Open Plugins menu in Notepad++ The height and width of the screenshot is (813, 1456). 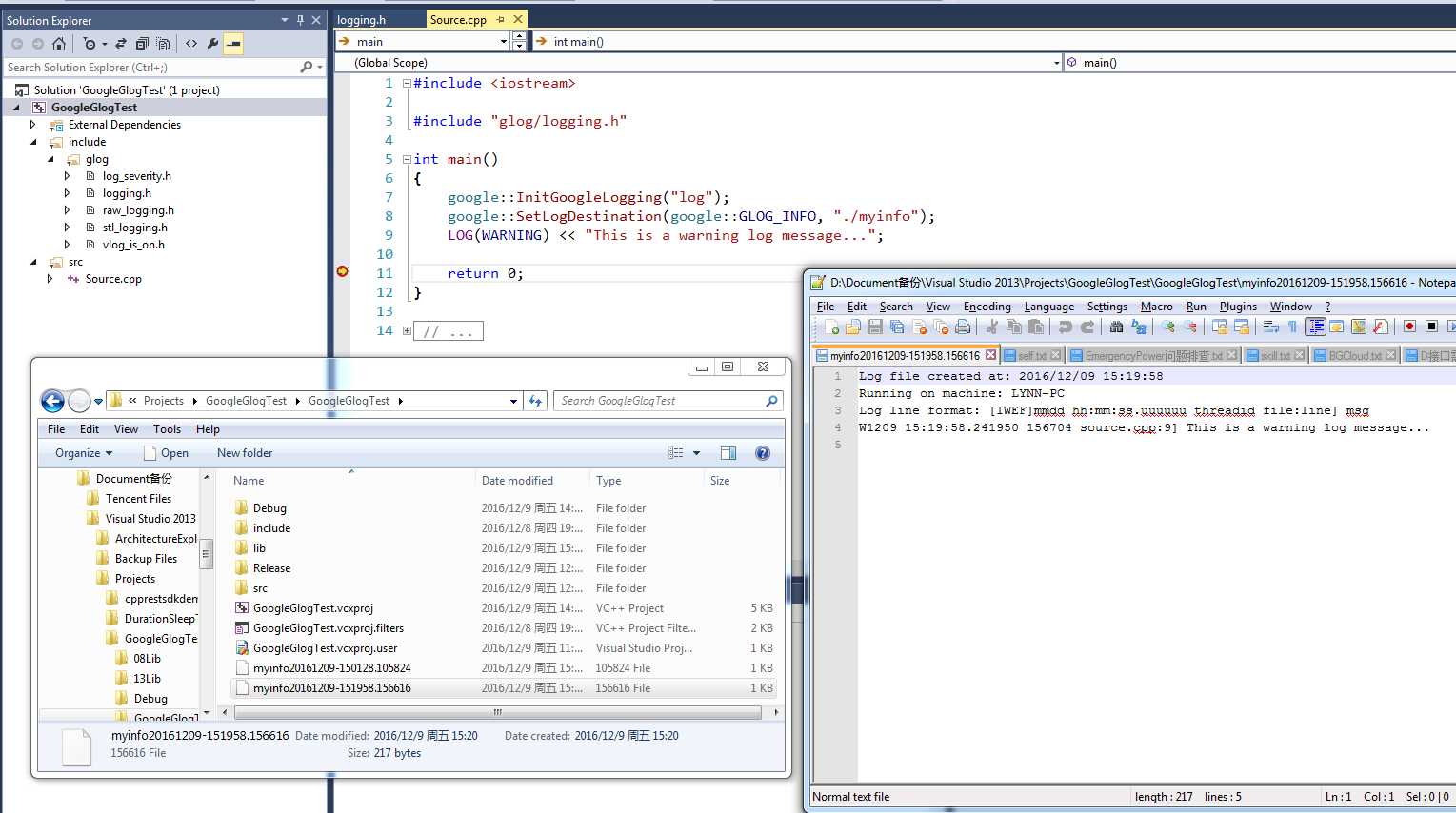[1238, 307]
